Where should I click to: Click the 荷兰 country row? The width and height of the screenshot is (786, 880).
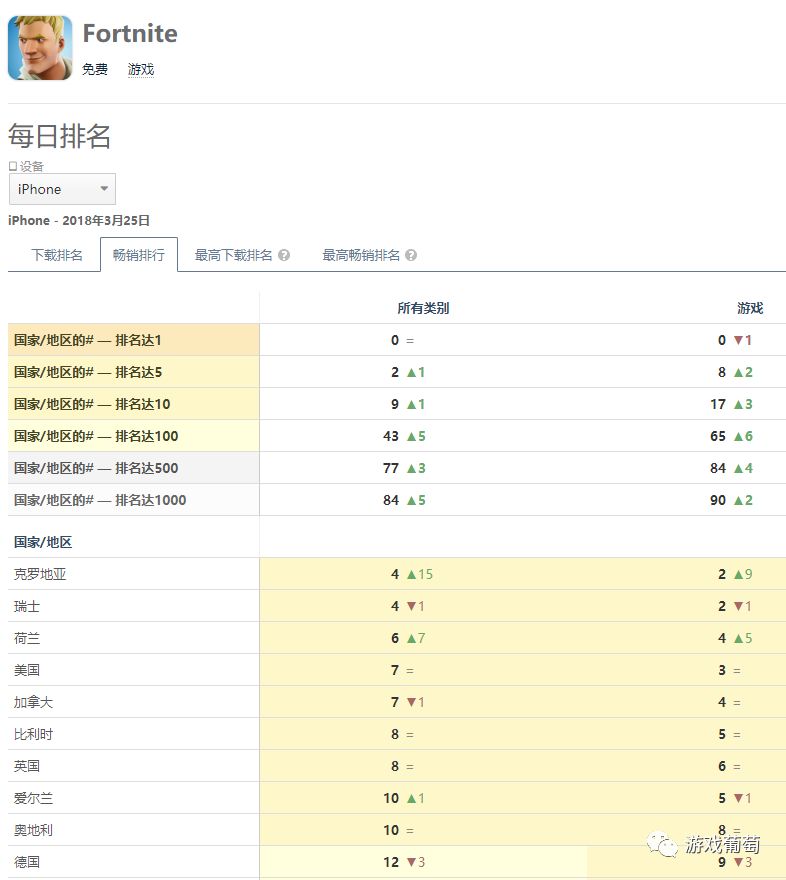coord(397,638)
